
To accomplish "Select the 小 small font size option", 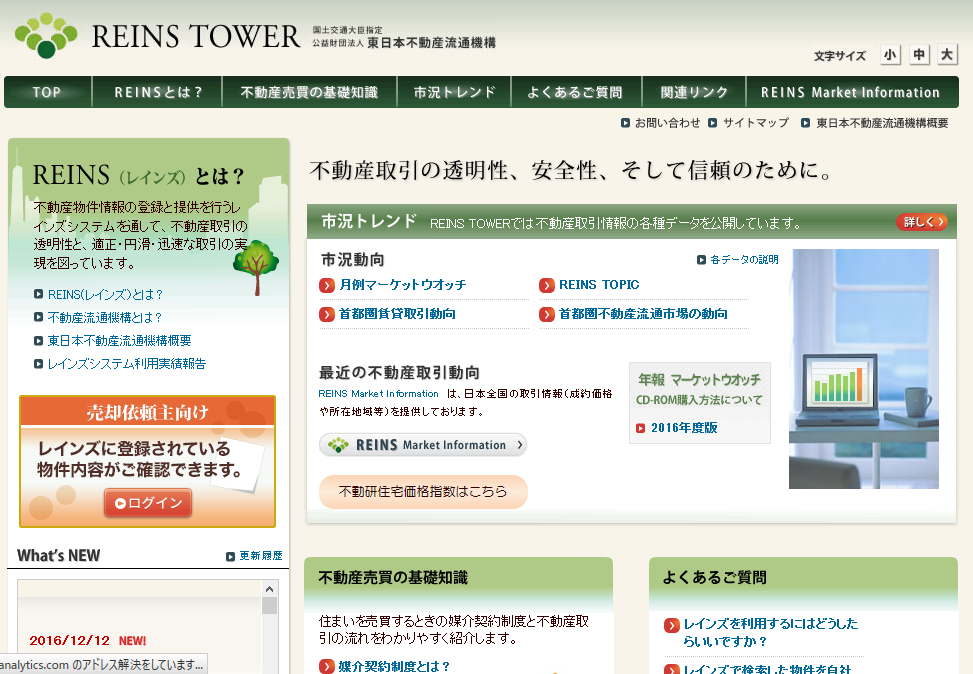I will point(890,55).
